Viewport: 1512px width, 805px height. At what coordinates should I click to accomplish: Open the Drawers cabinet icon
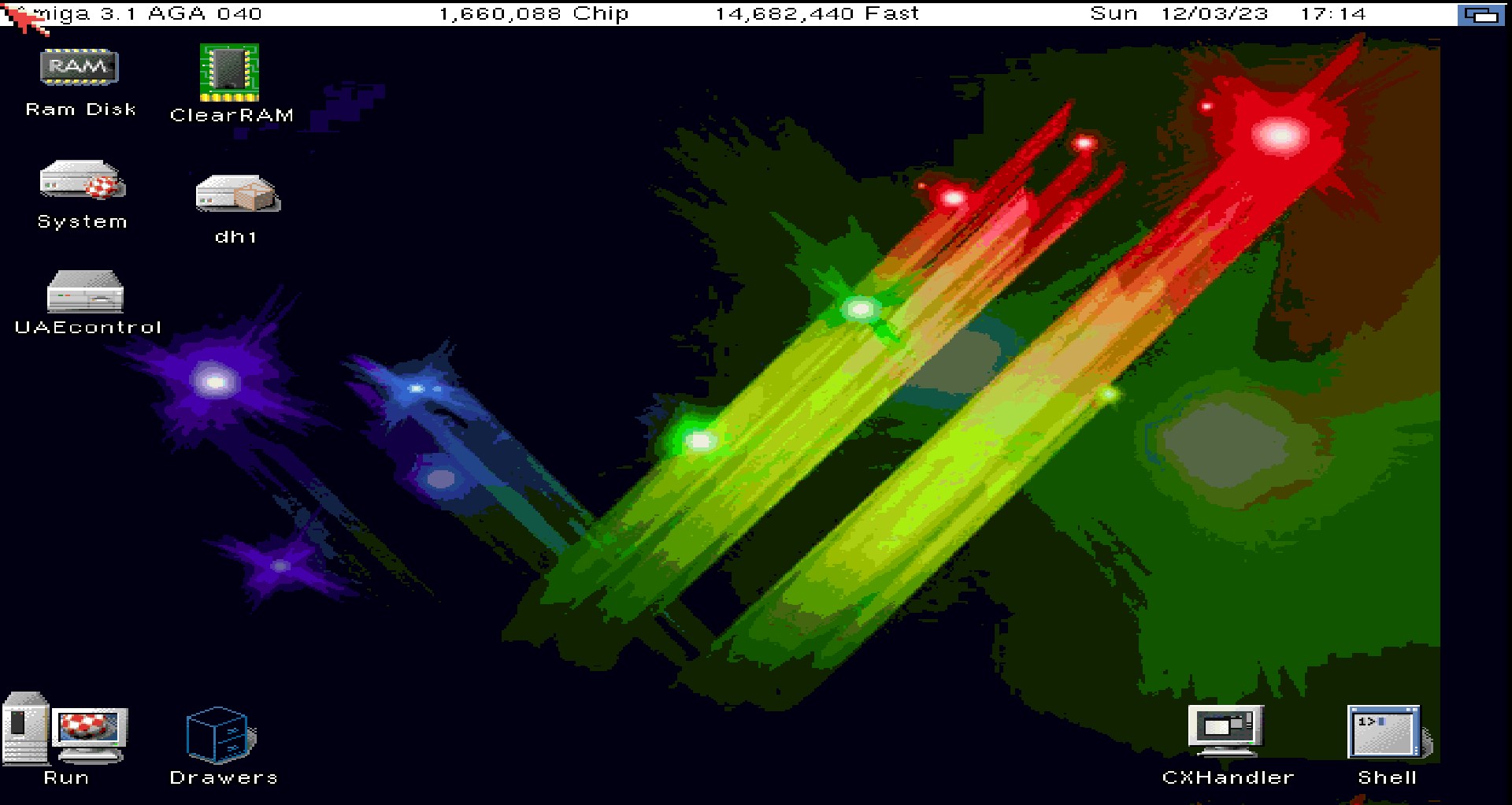click(221, 735)
